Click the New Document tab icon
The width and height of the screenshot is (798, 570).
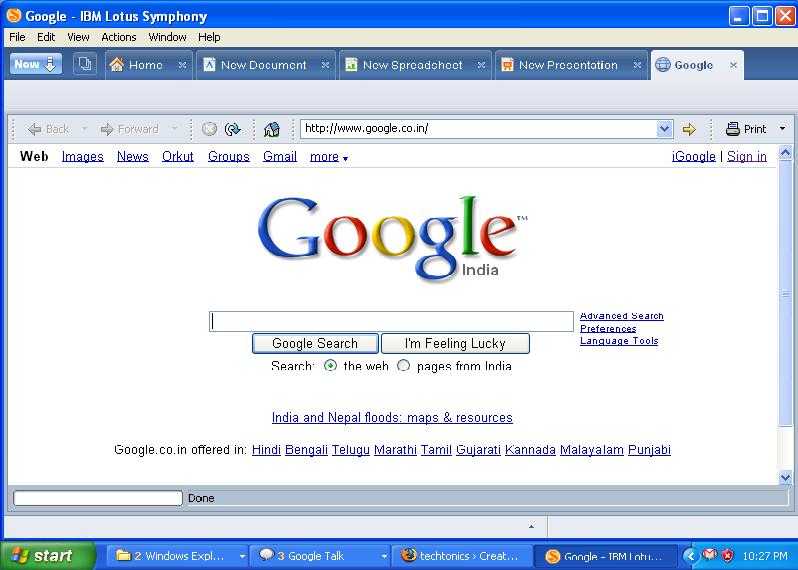[x=209, y=65]
